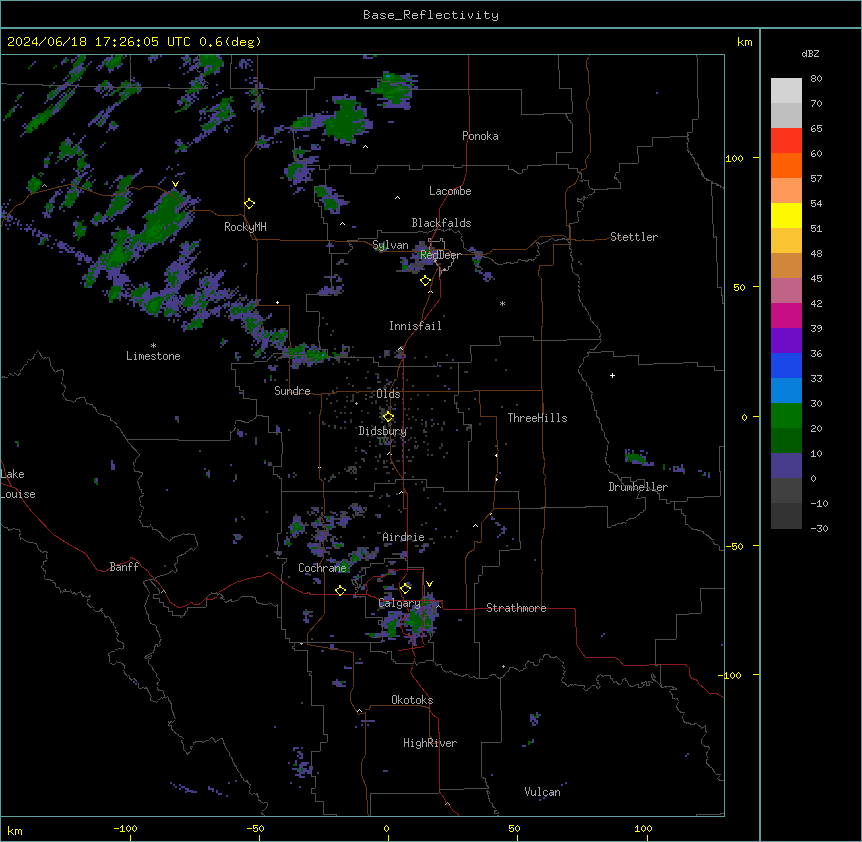Click the Vulcan town label
862x842 pixels.
click(x=542, y=792)
